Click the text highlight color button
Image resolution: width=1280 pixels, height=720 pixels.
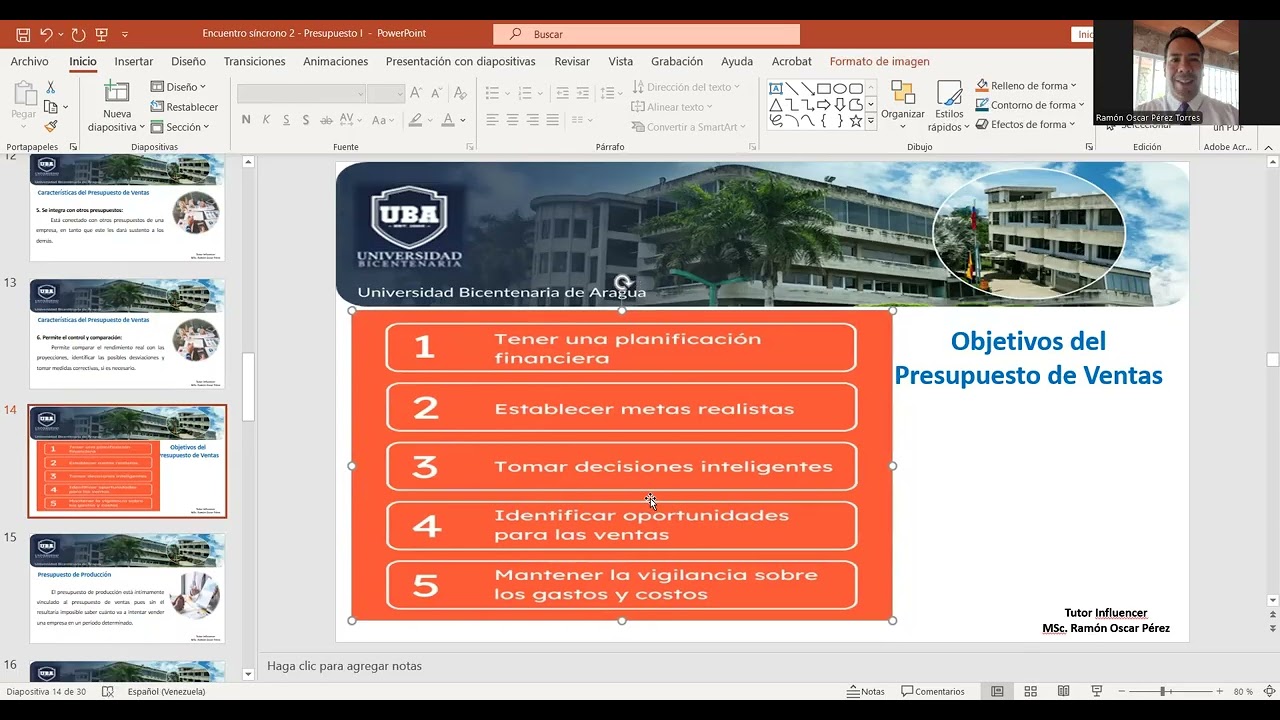point(415,120)
